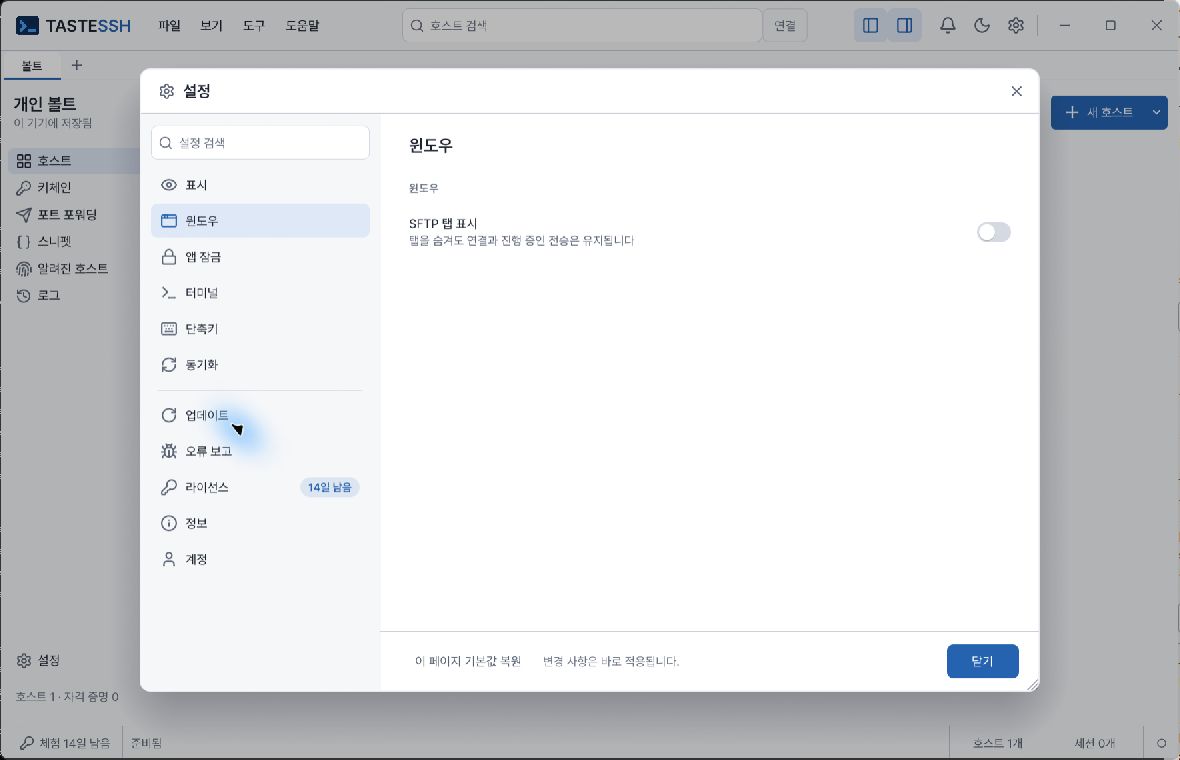Open 포트 포워딩 in the sidebar
The height and width of the screenshot is (760, 1180).
coord(74,215)
